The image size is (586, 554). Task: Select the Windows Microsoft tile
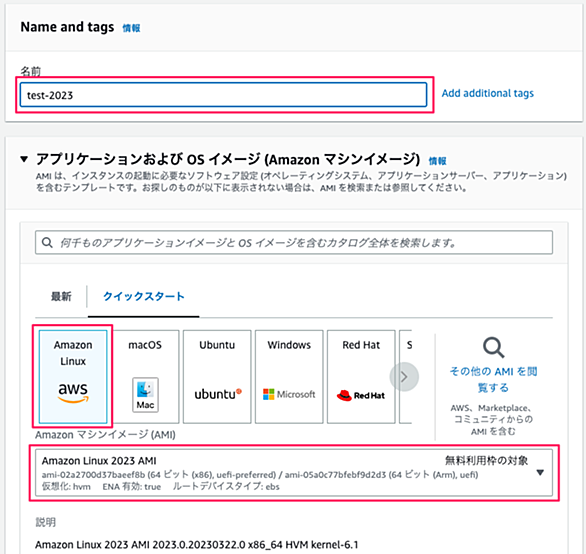[289, 376]
